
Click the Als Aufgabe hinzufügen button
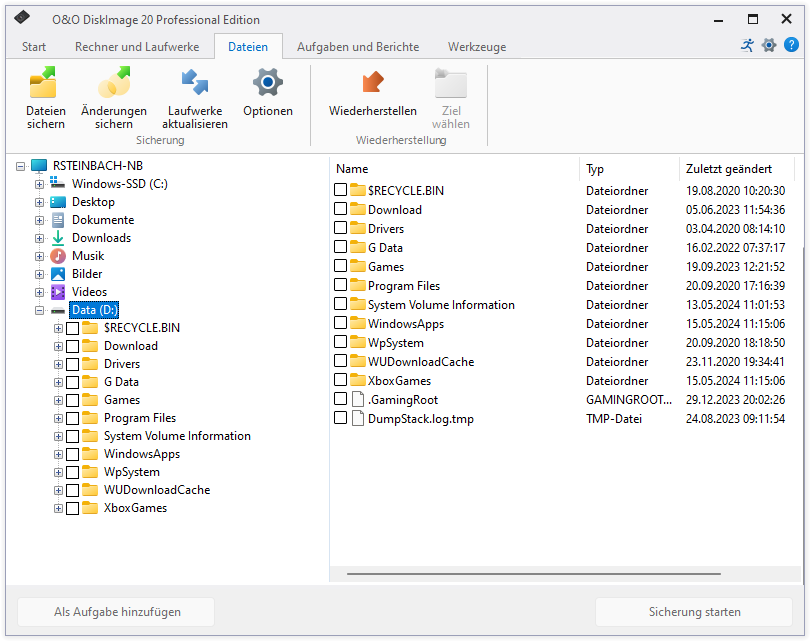coord(115,611)
